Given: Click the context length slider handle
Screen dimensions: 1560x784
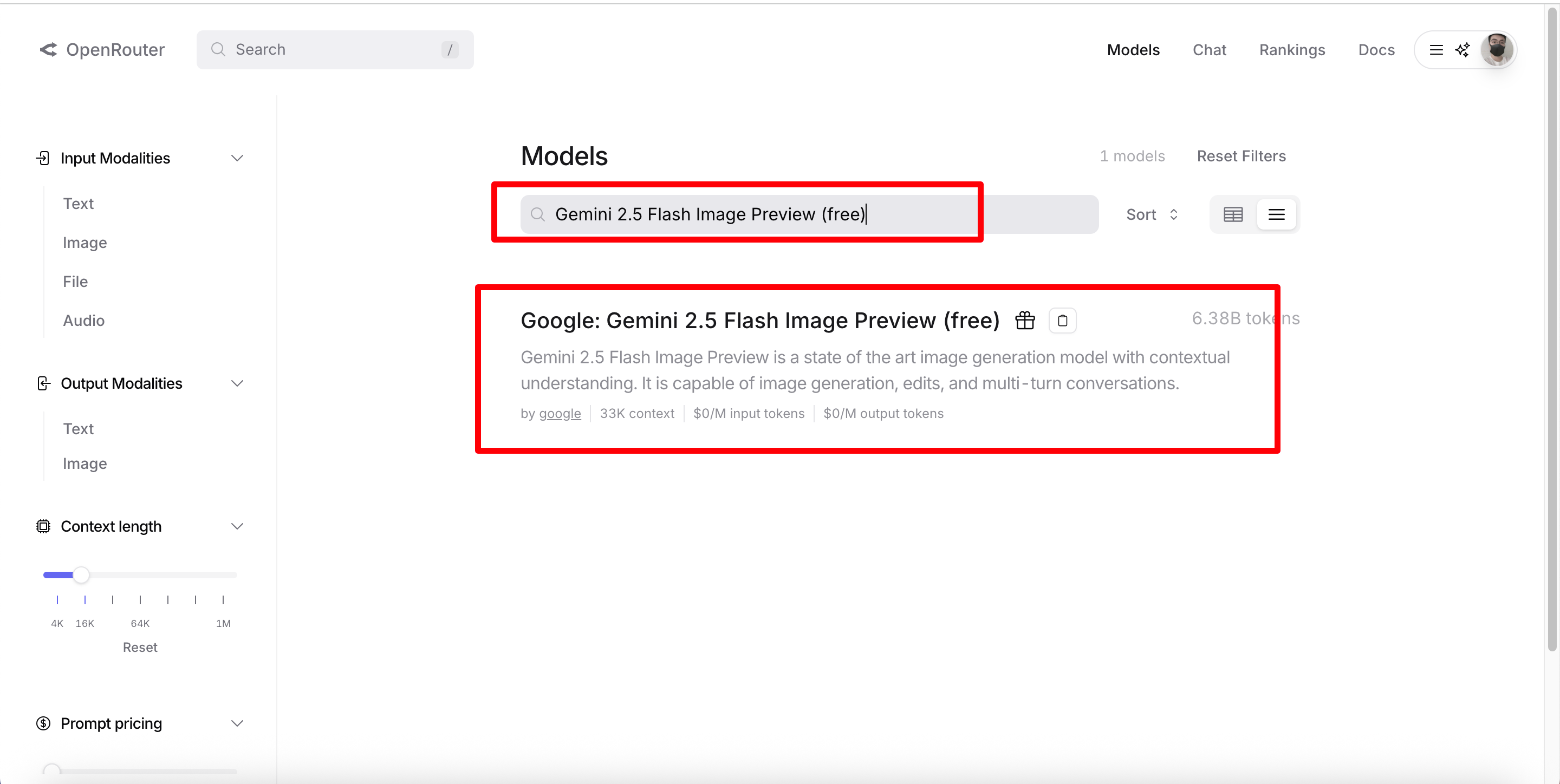Looking at the screenshot, I should click(81, 574).
